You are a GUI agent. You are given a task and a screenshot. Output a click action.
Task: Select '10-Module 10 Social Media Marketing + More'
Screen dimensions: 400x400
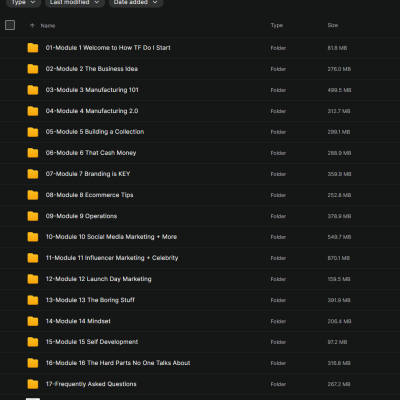111,237
